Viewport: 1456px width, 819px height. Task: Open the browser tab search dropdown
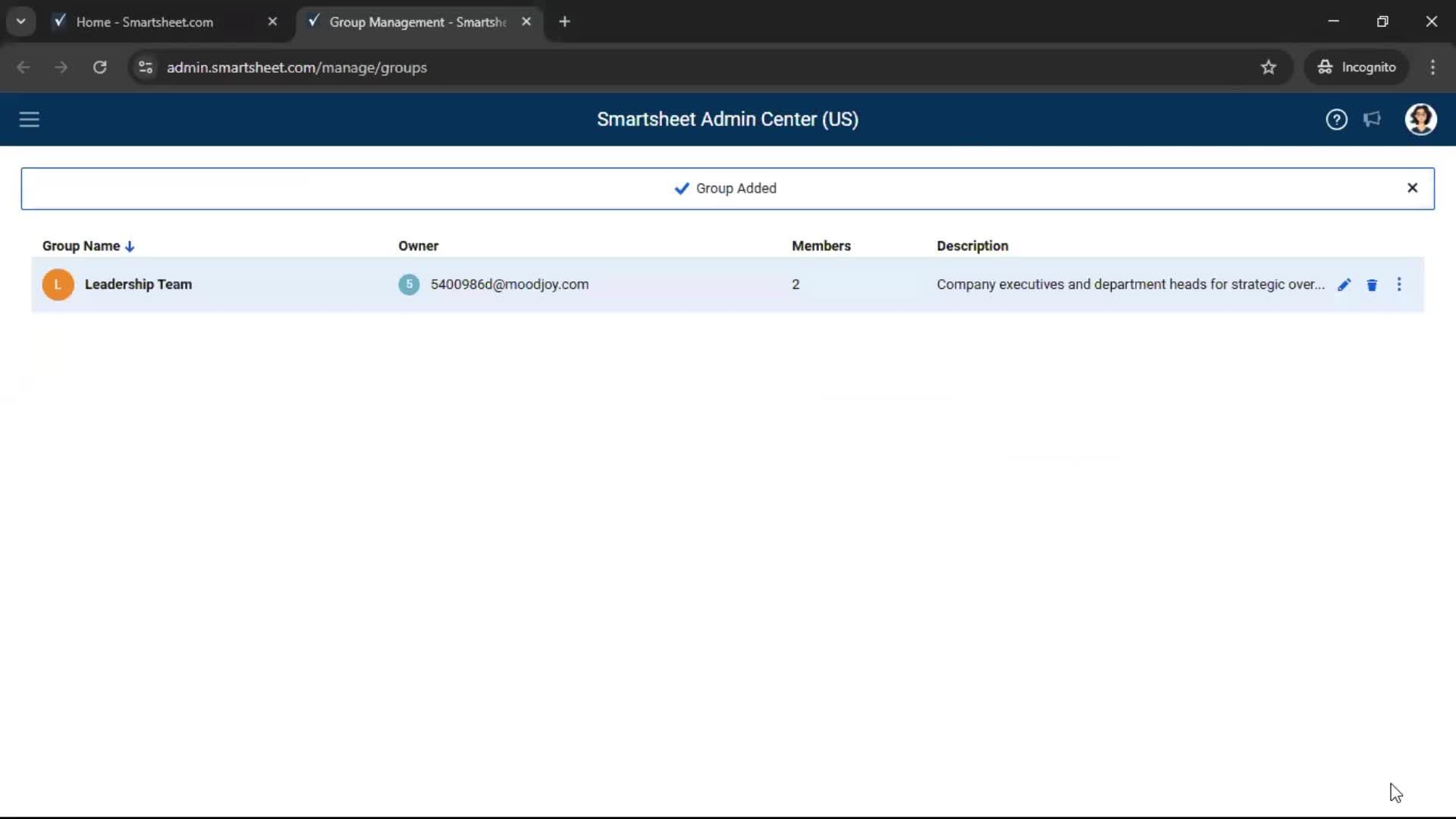click(x=20, y=21)
